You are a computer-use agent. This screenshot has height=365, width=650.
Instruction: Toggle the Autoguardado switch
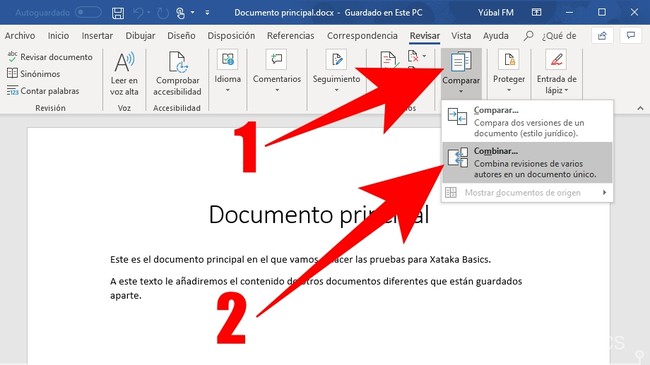pyautogui.click(x=88, y=12)
